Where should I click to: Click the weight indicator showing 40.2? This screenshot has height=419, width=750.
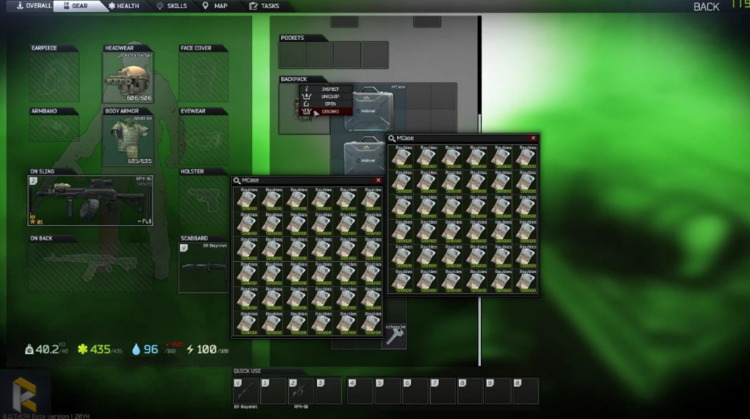click(x=46, y=350)
